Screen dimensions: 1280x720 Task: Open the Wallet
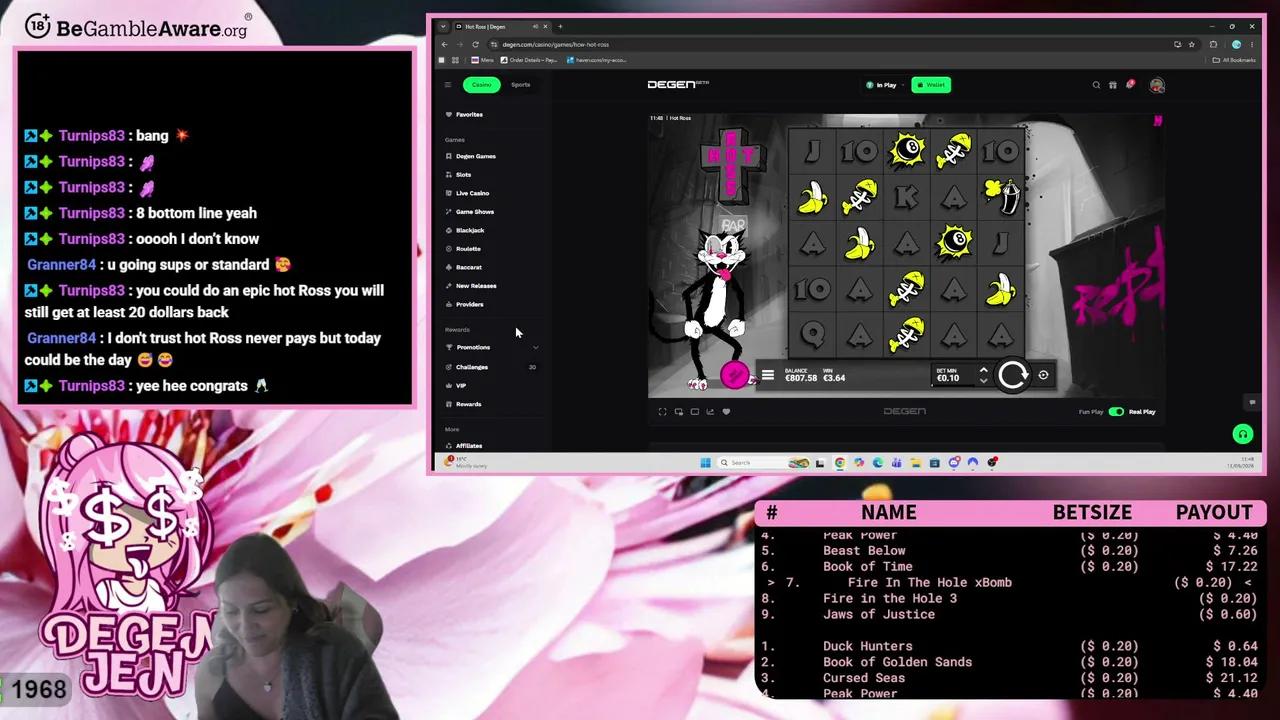(x=931, y=85)
